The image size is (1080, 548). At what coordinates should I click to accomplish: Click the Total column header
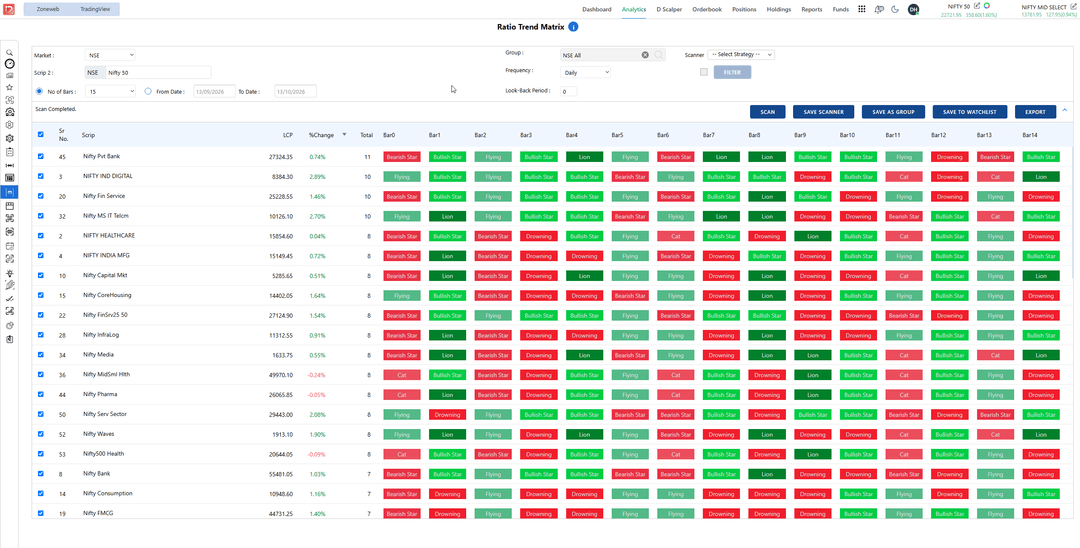pos(366,135)
